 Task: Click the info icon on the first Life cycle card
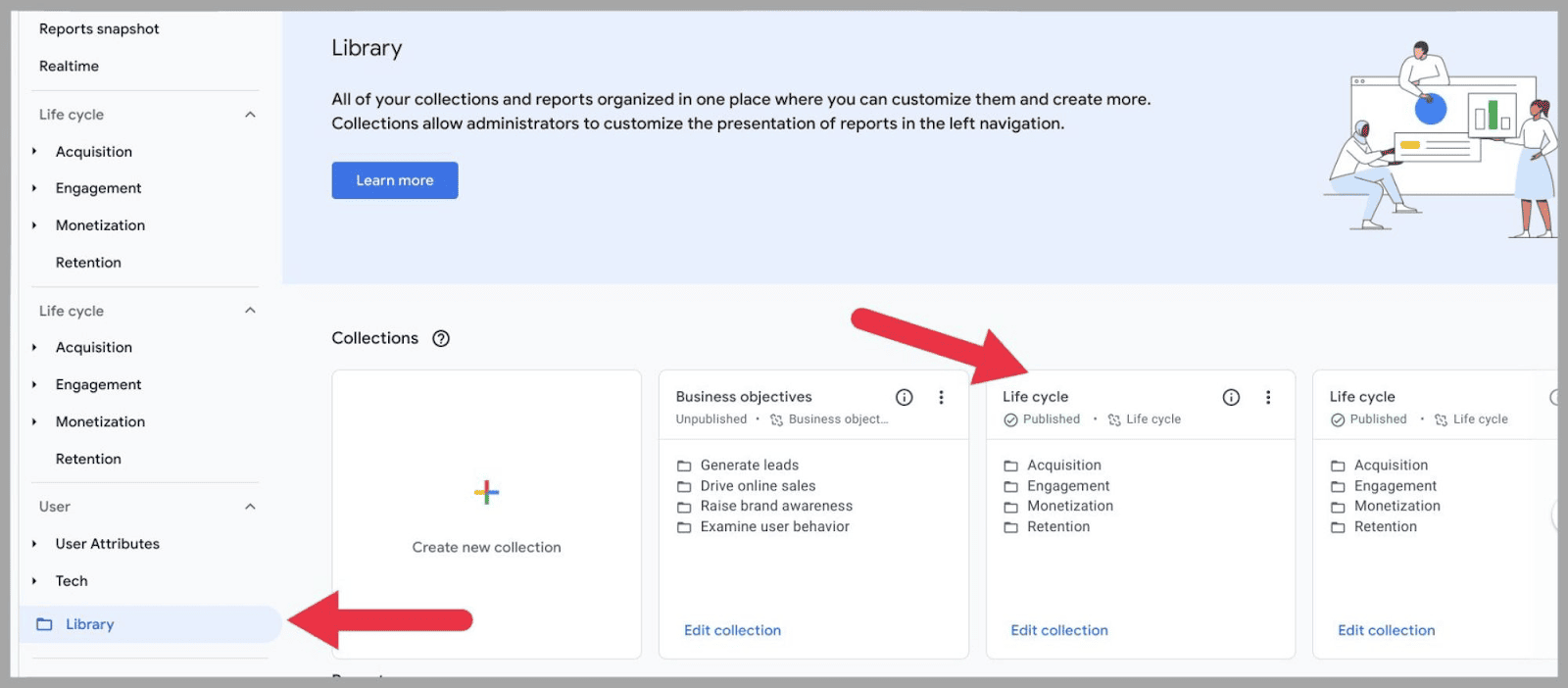(x=1231, y=397)
